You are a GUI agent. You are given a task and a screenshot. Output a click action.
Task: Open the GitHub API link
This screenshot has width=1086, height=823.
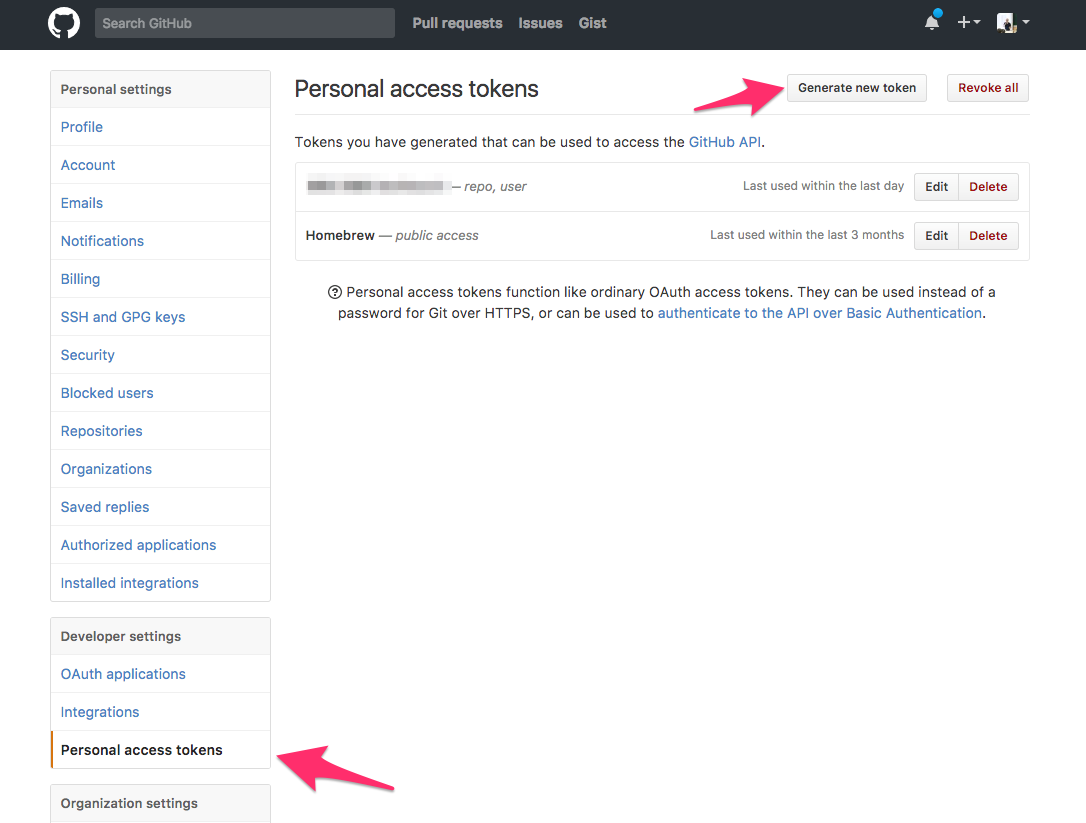[724, 142]
